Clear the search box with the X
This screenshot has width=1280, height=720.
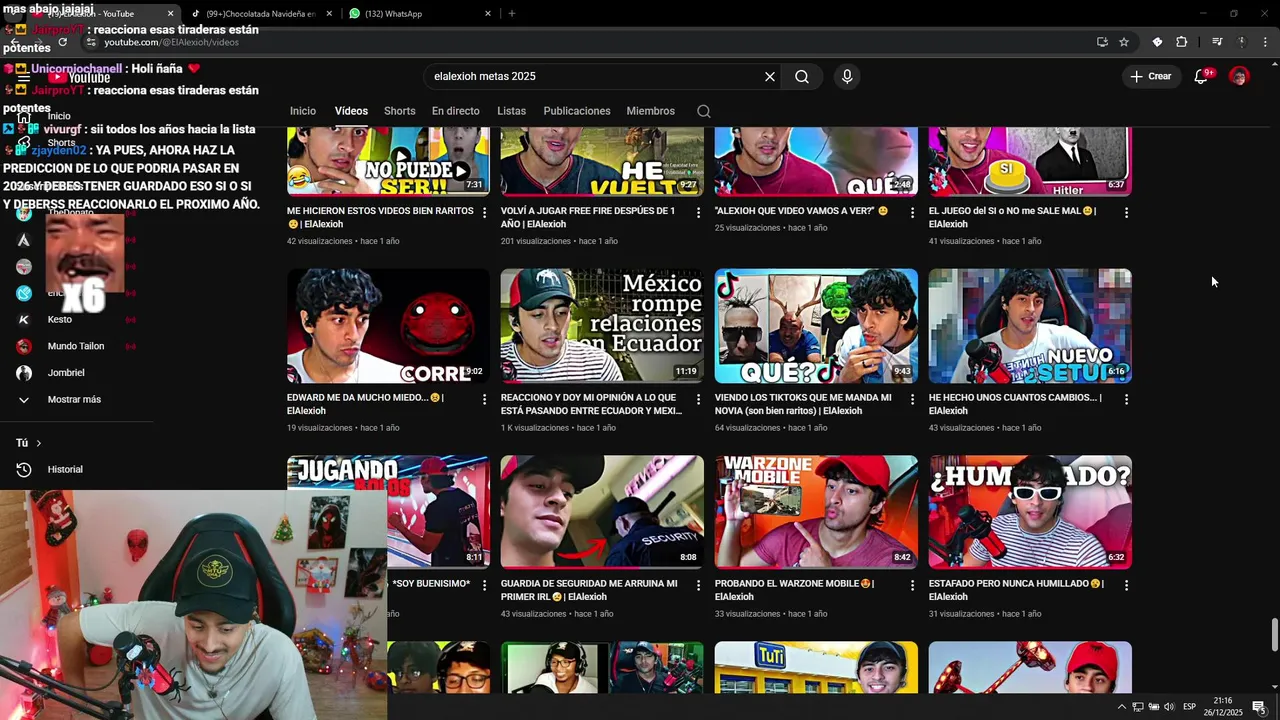click(x=770, y=77)
